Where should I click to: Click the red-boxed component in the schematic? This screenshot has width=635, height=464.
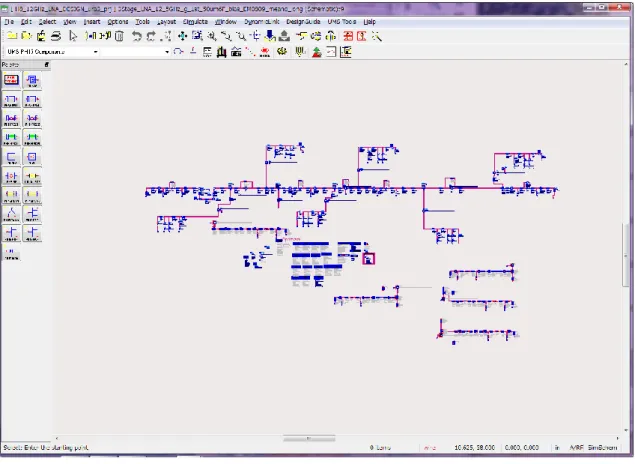pyautogui.click(x=368, y=259)
